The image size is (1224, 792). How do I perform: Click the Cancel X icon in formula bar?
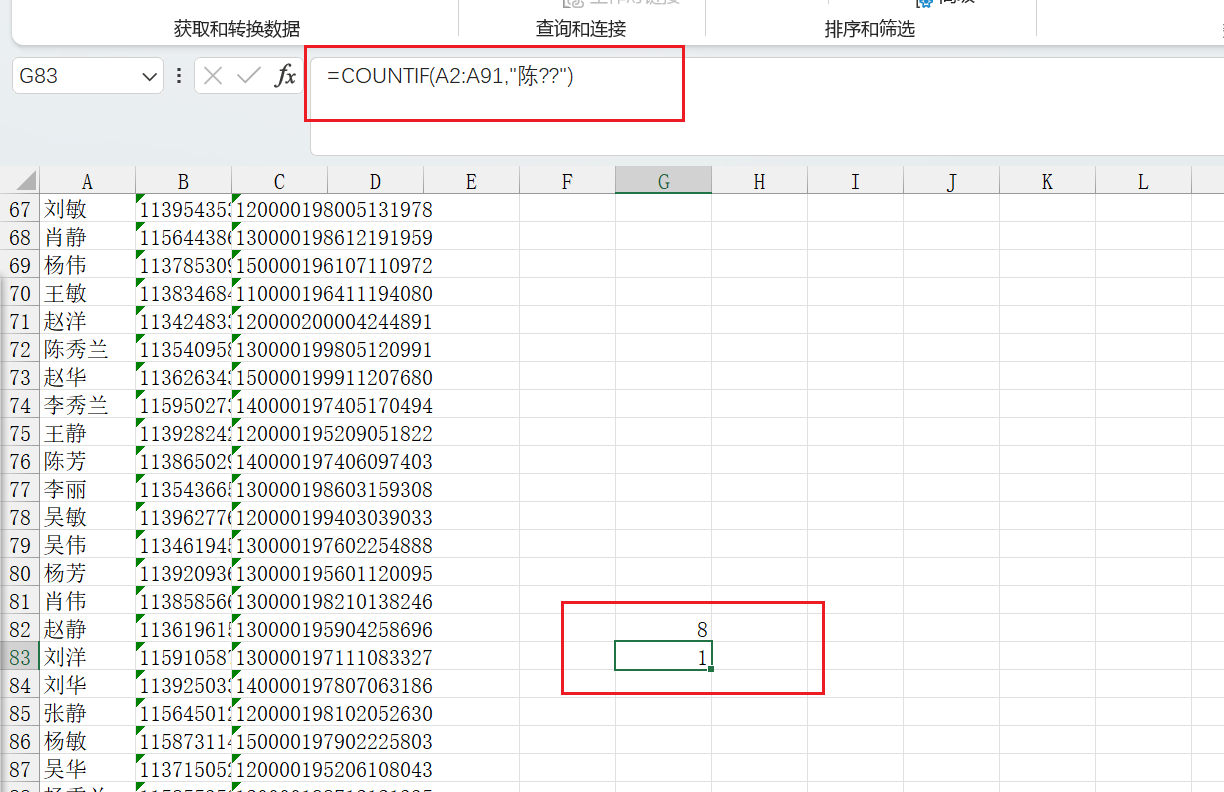click(x=213, y=76)
